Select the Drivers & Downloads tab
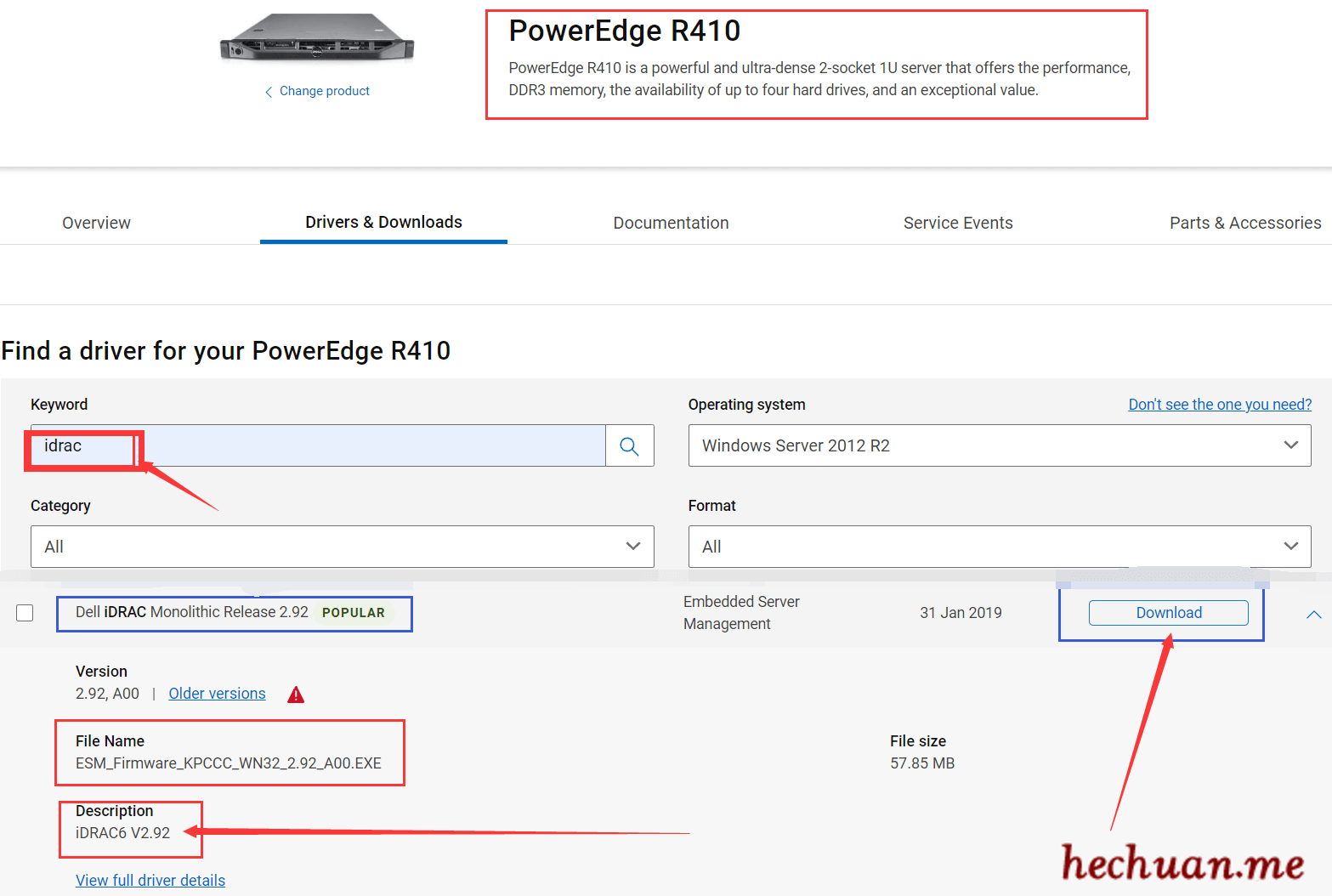Viewport: 1332px width, 896px height. 383,222
